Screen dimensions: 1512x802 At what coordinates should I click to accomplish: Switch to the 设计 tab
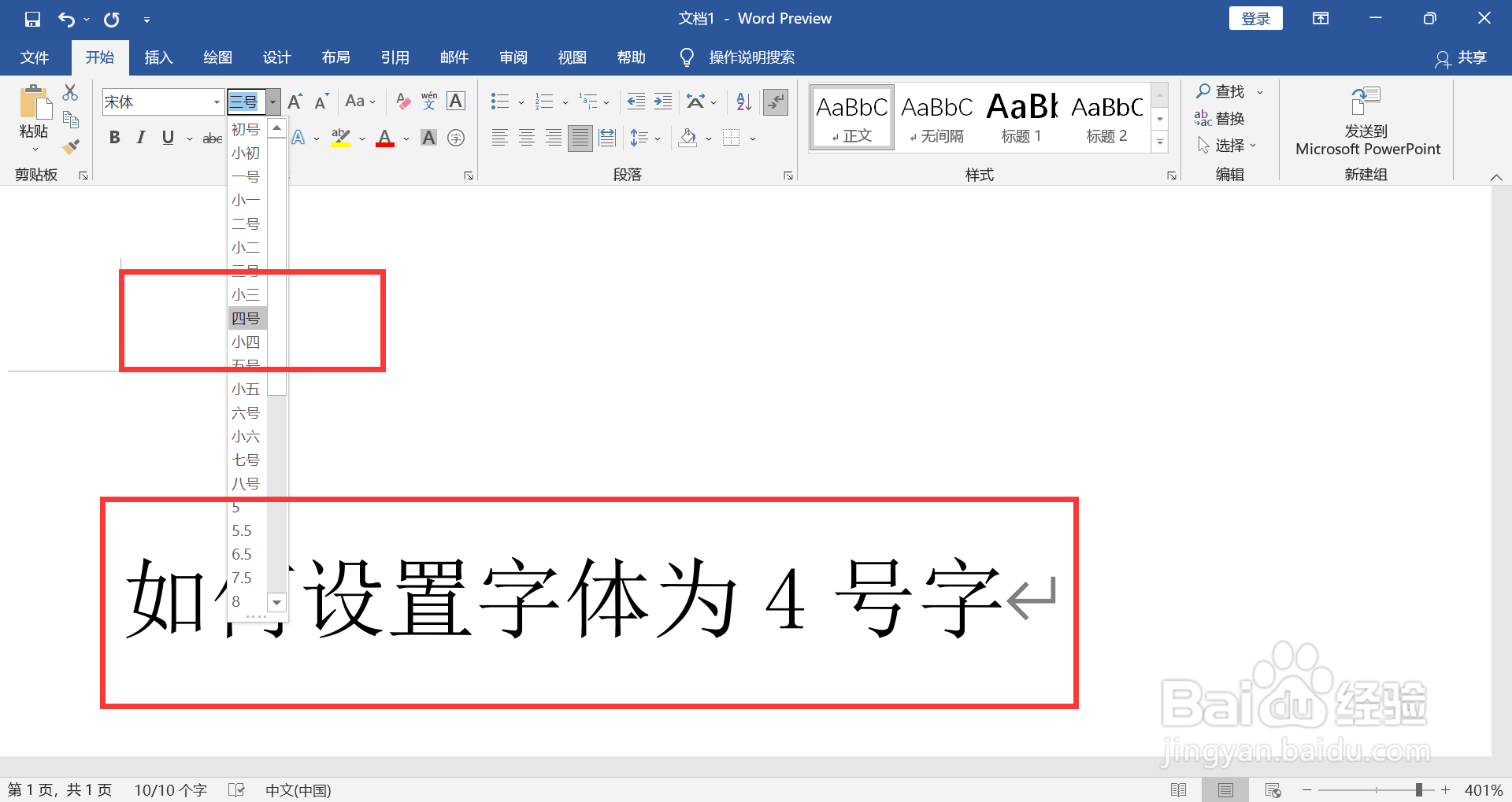[276, 57]
